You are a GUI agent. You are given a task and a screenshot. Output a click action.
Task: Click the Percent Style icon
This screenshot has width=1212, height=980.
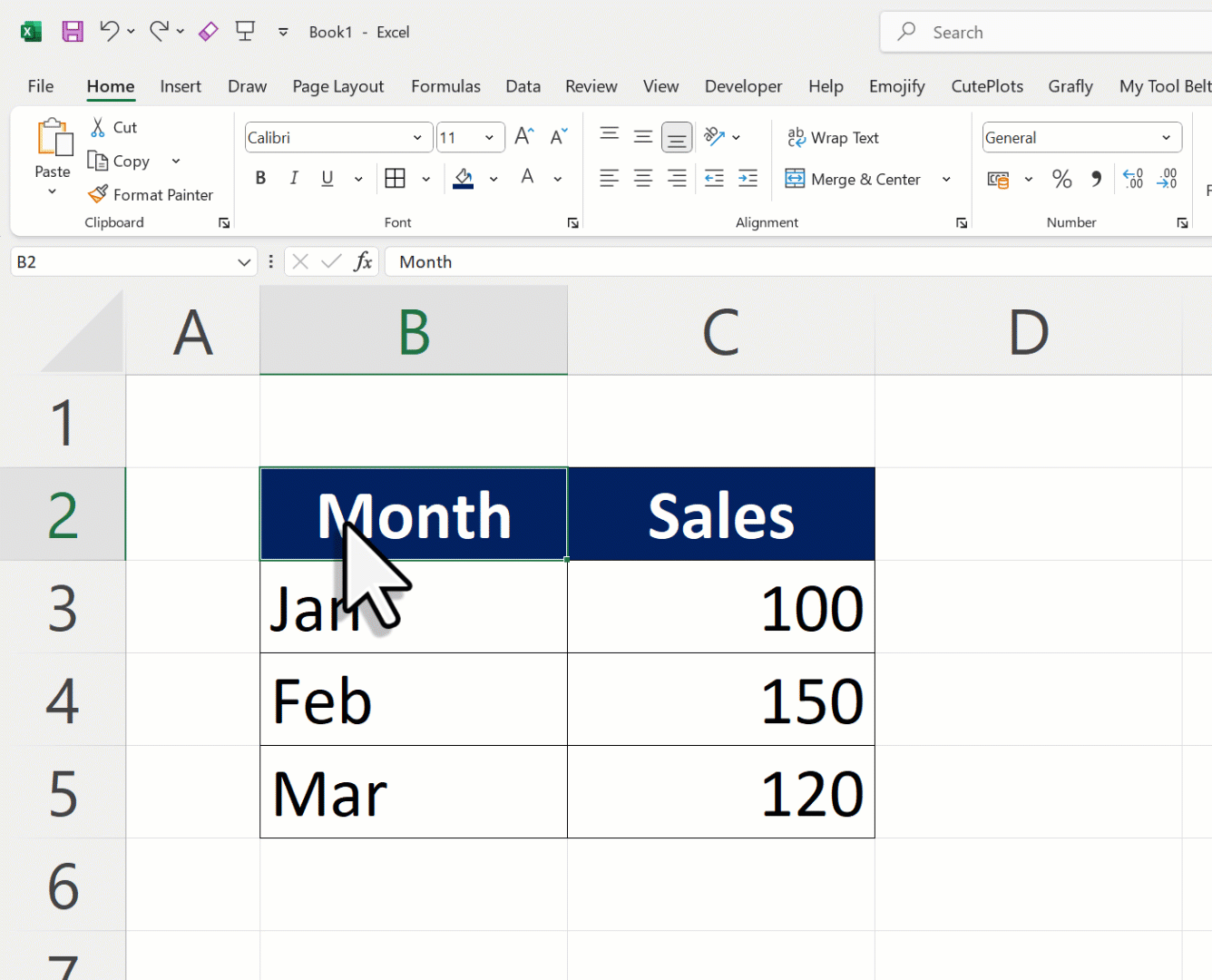[1061, 179]
